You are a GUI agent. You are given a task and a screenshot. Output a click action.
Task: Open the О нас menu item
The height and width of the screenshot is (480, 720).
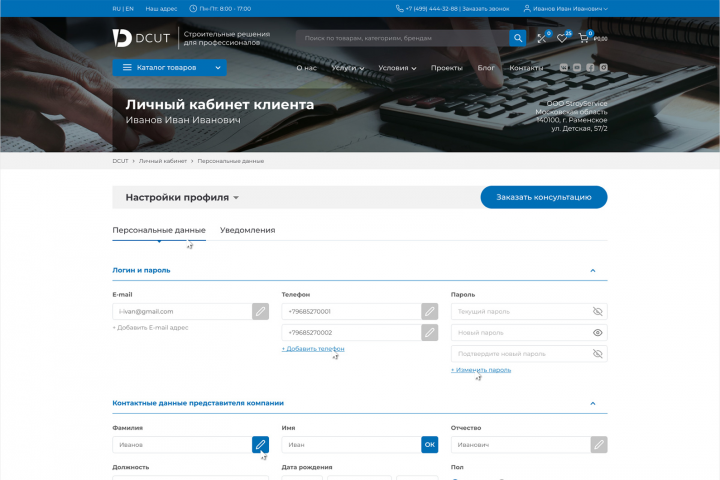coord(306,68)
